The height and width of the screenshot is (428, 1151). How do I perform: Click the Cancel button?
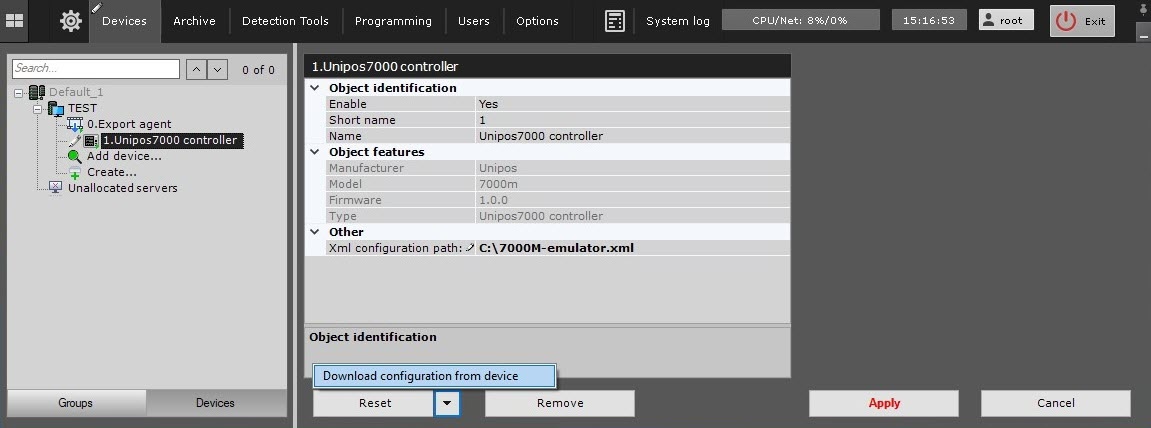[1056, 403]
